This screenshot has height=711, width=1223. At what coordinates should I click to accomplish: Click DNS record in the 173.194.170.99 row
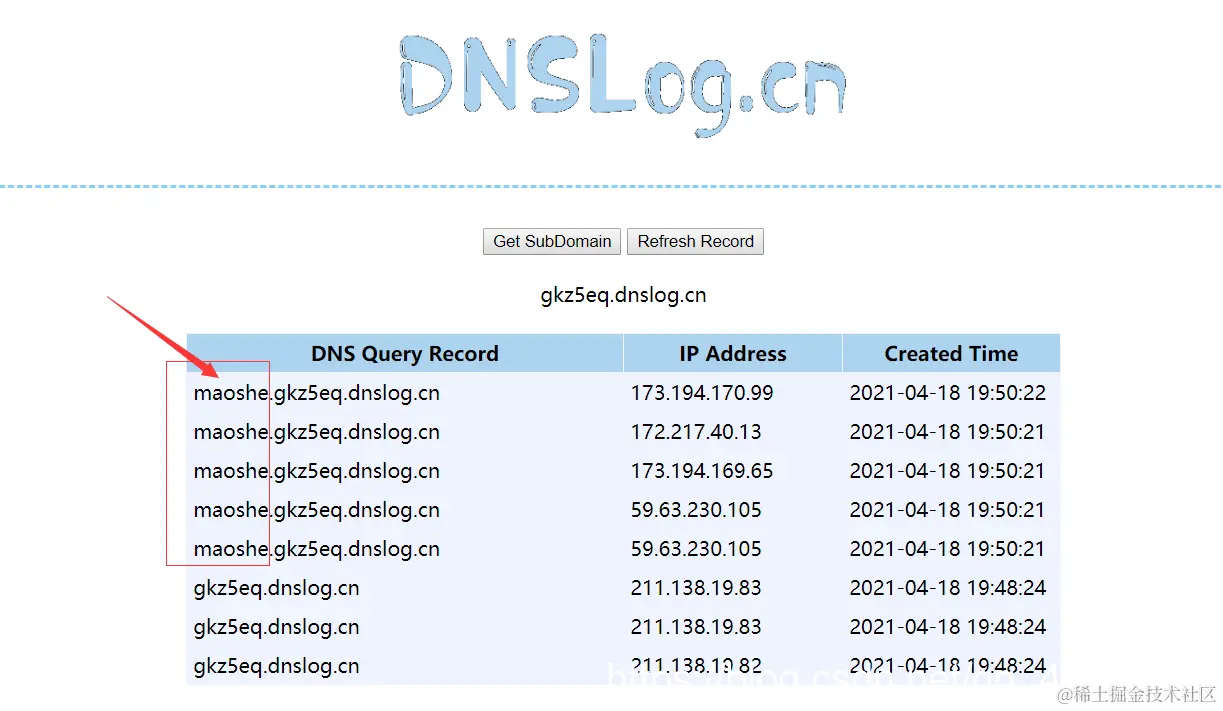coord(317,393)
